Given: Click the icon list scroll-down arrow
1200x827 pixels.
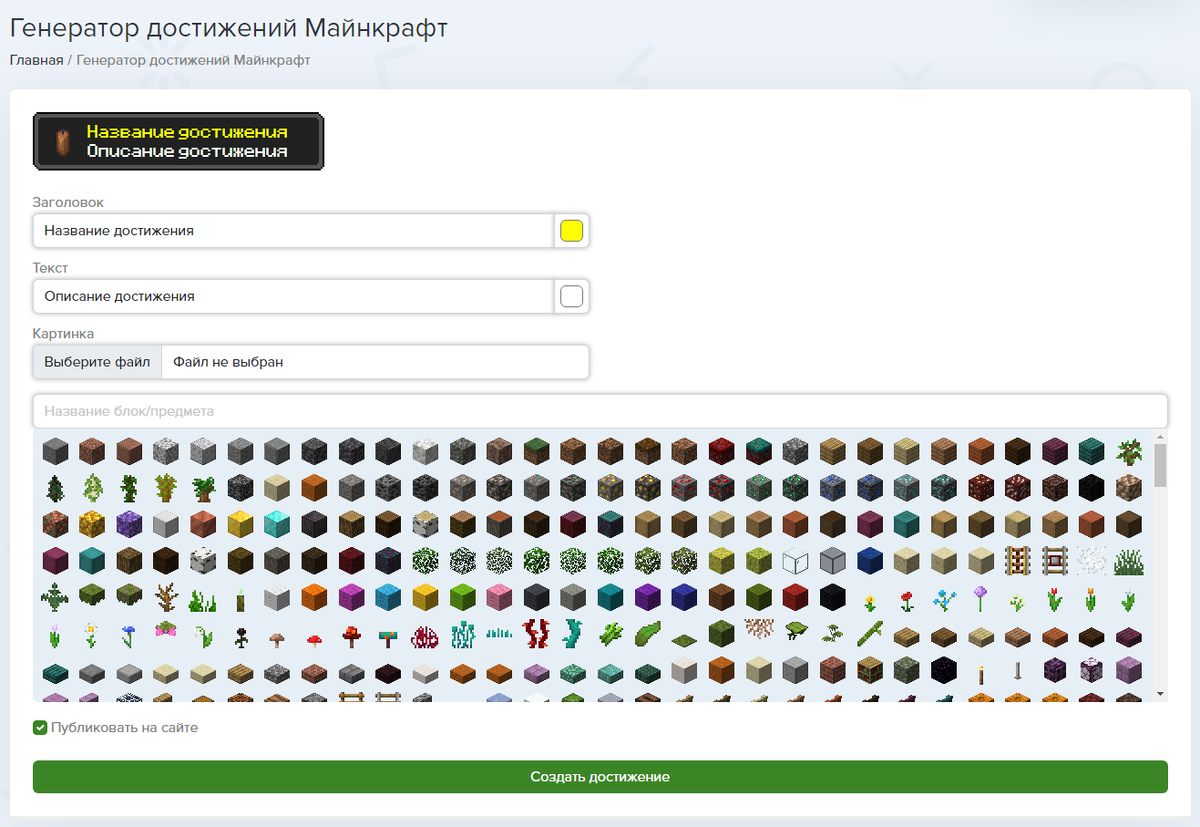Looking at the screenshot, I should (1160, 693).
